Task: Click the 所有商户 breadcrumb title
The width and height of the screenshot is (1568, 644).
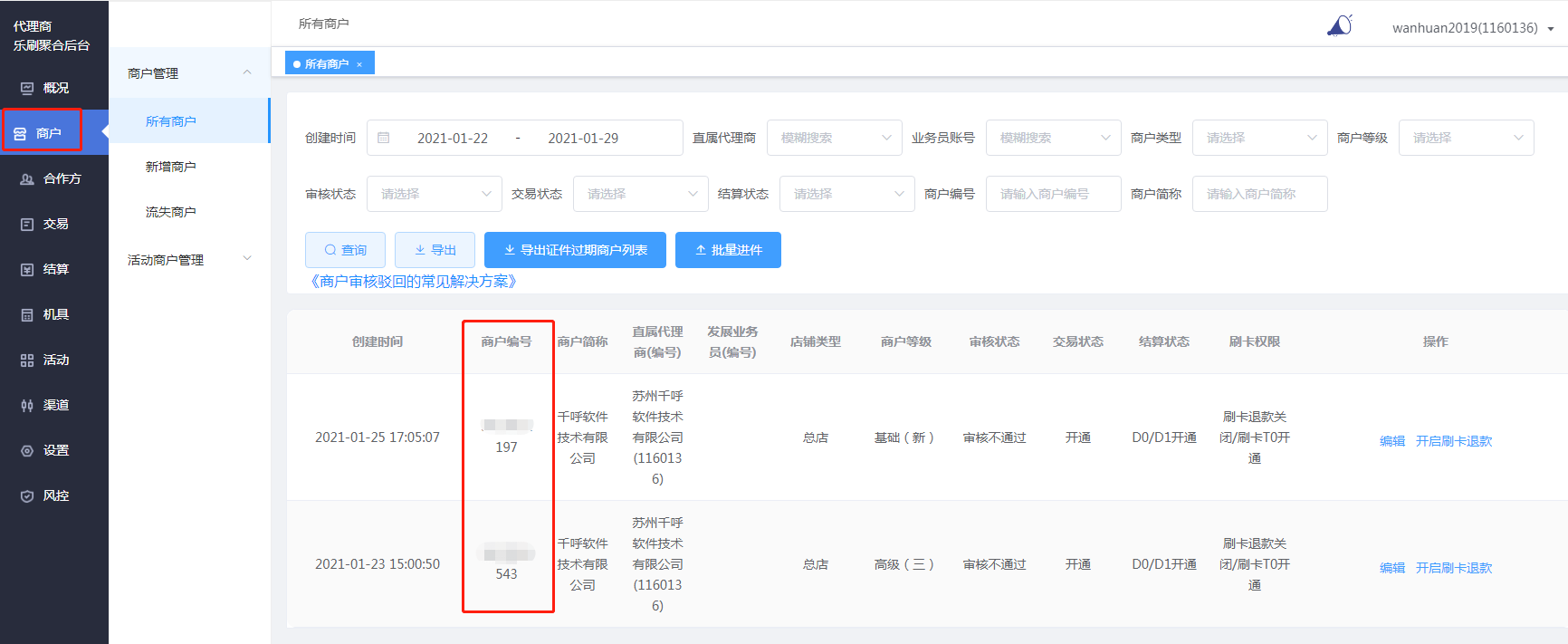Action: coord(323,24)
